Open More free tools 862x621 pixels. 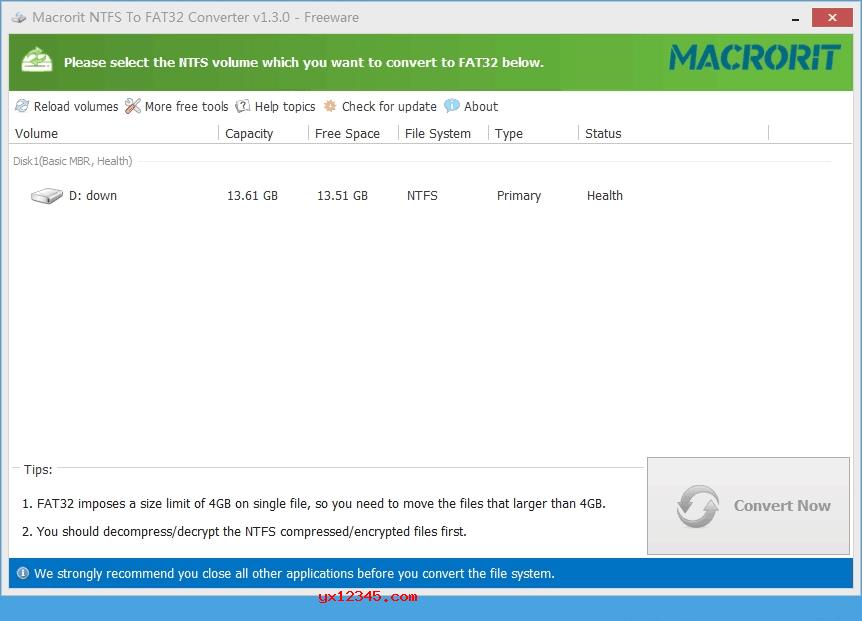(x=176, y=106)
